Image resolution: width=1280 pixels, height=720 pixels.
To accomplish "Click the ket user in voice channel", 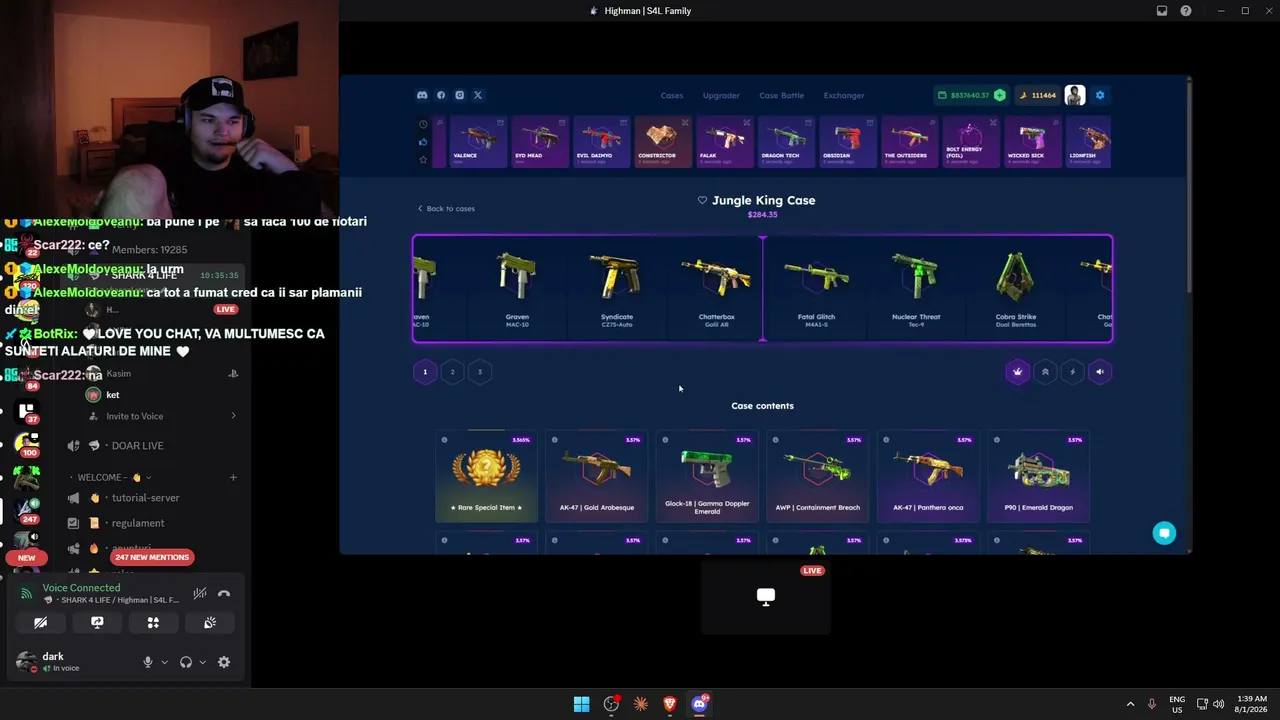I will point(112,395).
